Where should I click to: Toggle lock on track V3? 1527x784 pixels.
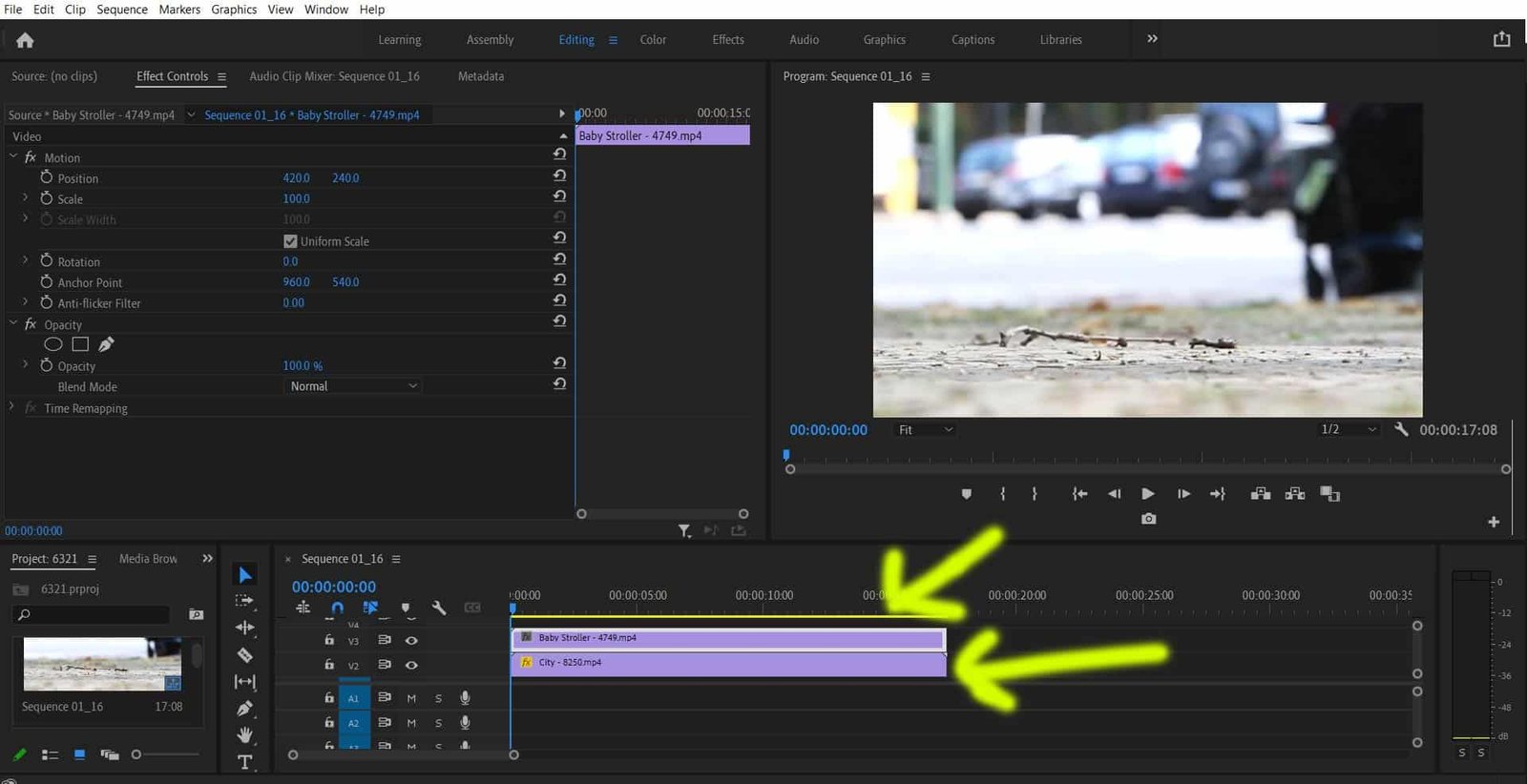coord(329,640)
